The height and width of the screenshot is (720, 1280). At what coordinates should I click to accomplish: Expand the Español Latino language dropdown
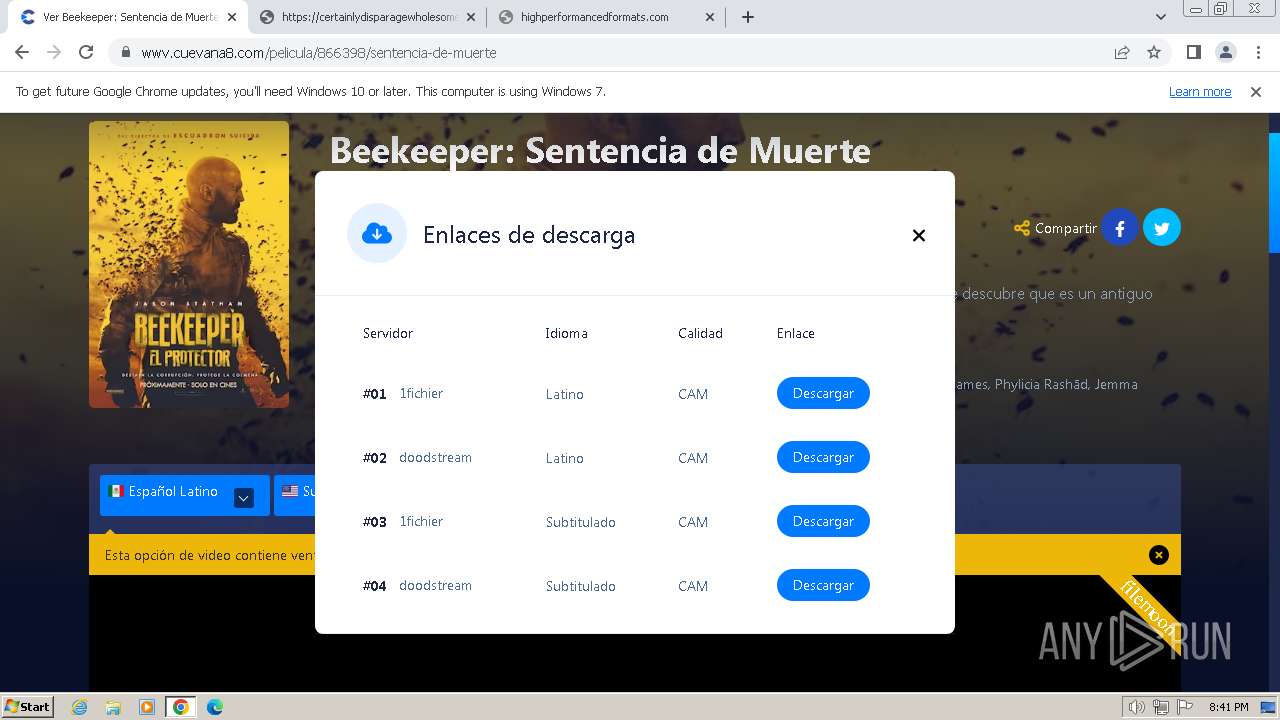tap(244, 497)
